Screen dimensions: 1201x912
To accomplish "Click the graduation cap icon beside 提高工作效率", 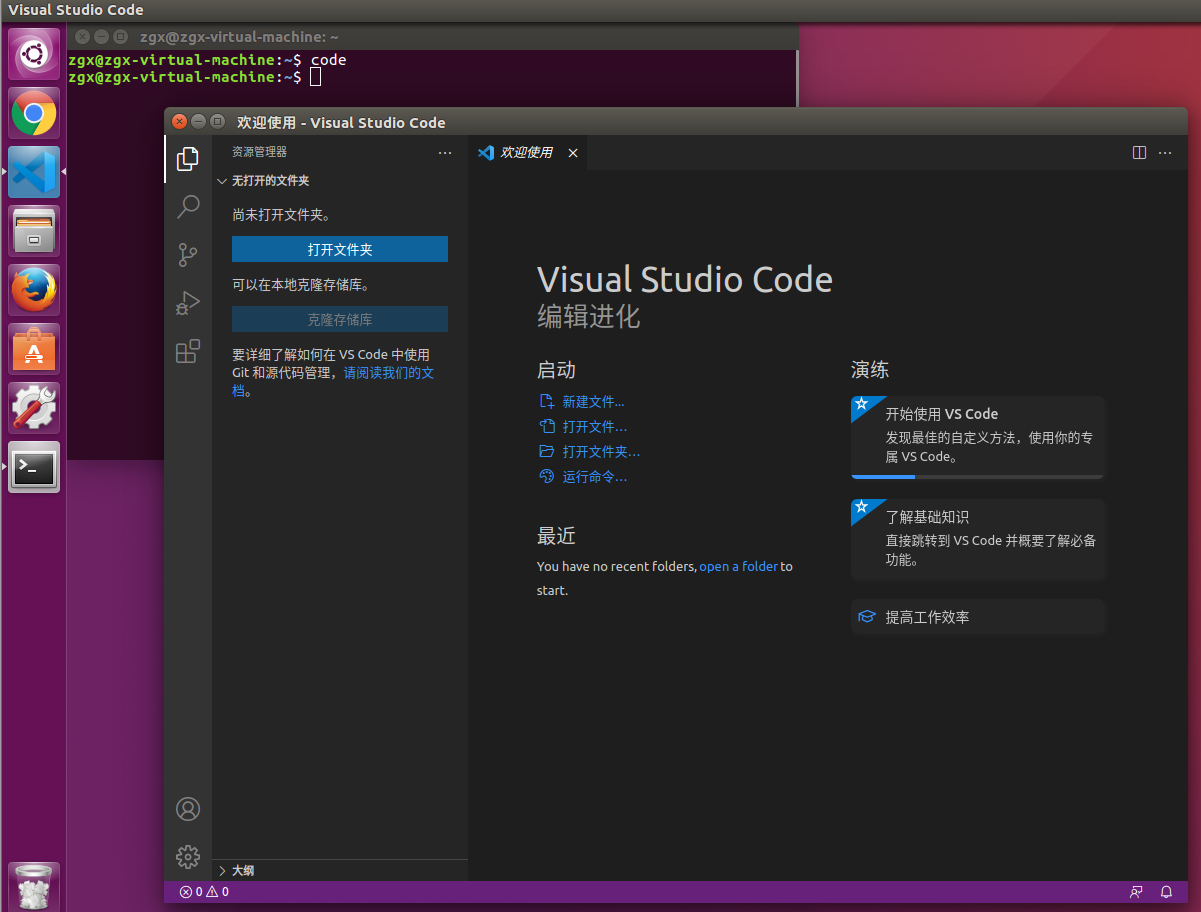I will (x=867, y=617).
